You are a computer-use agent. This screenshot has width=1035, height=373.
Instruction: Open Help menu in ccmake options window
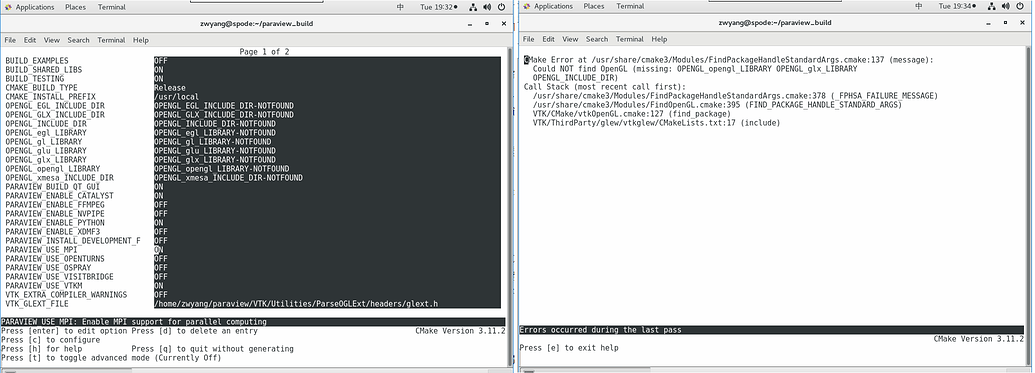pyautogui.click(x=141, y=40)
